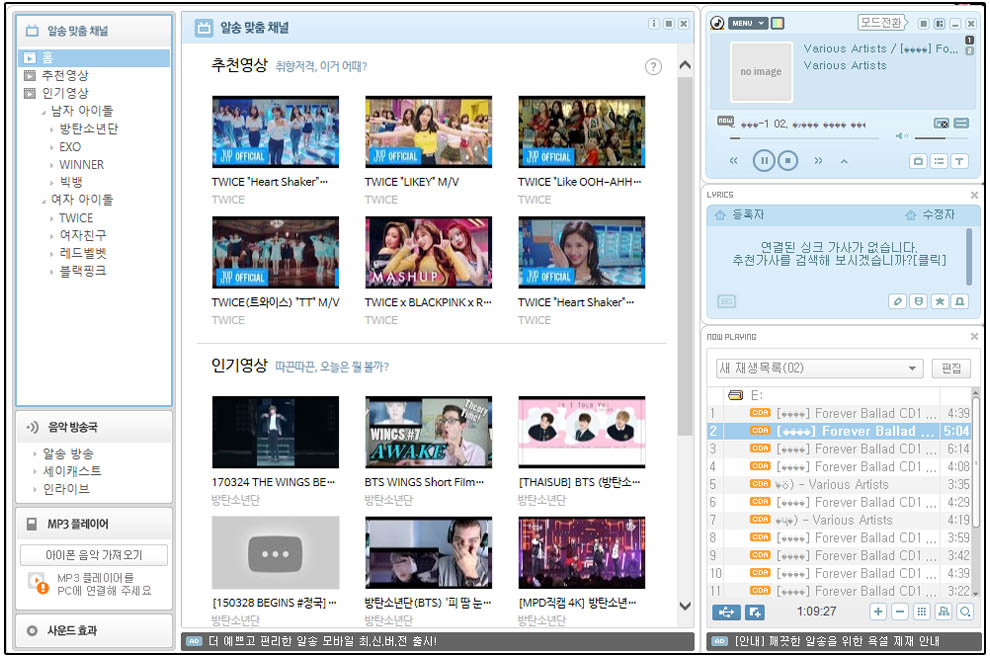Open playlist search magnifier icon
990x657 pixels.
[965, 612]
